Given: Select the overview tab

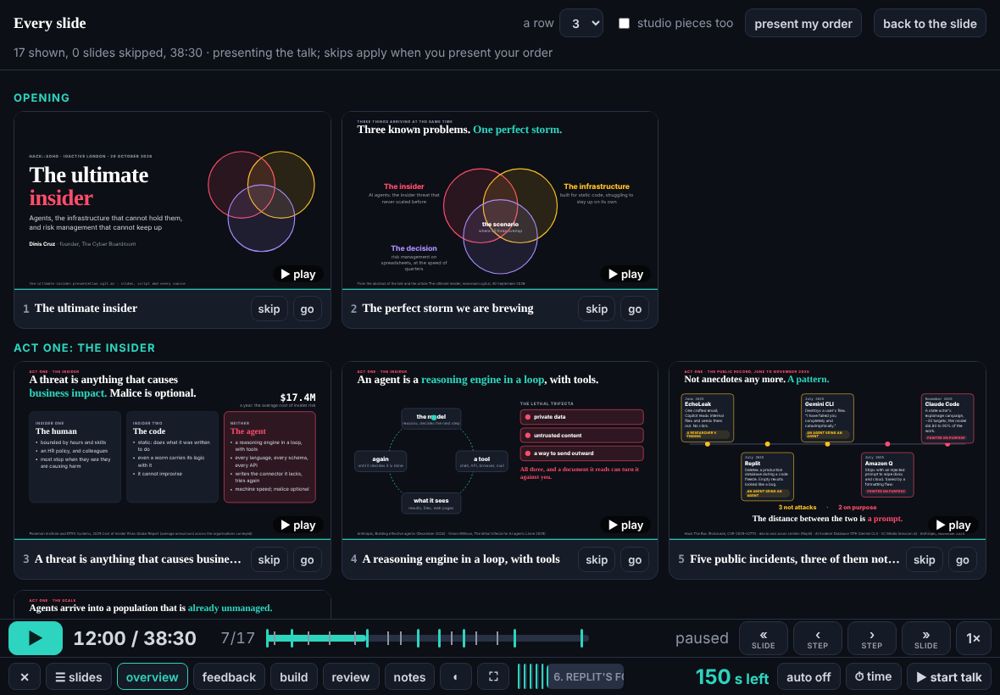Looking at the screenshot, I should pos(152,677).
